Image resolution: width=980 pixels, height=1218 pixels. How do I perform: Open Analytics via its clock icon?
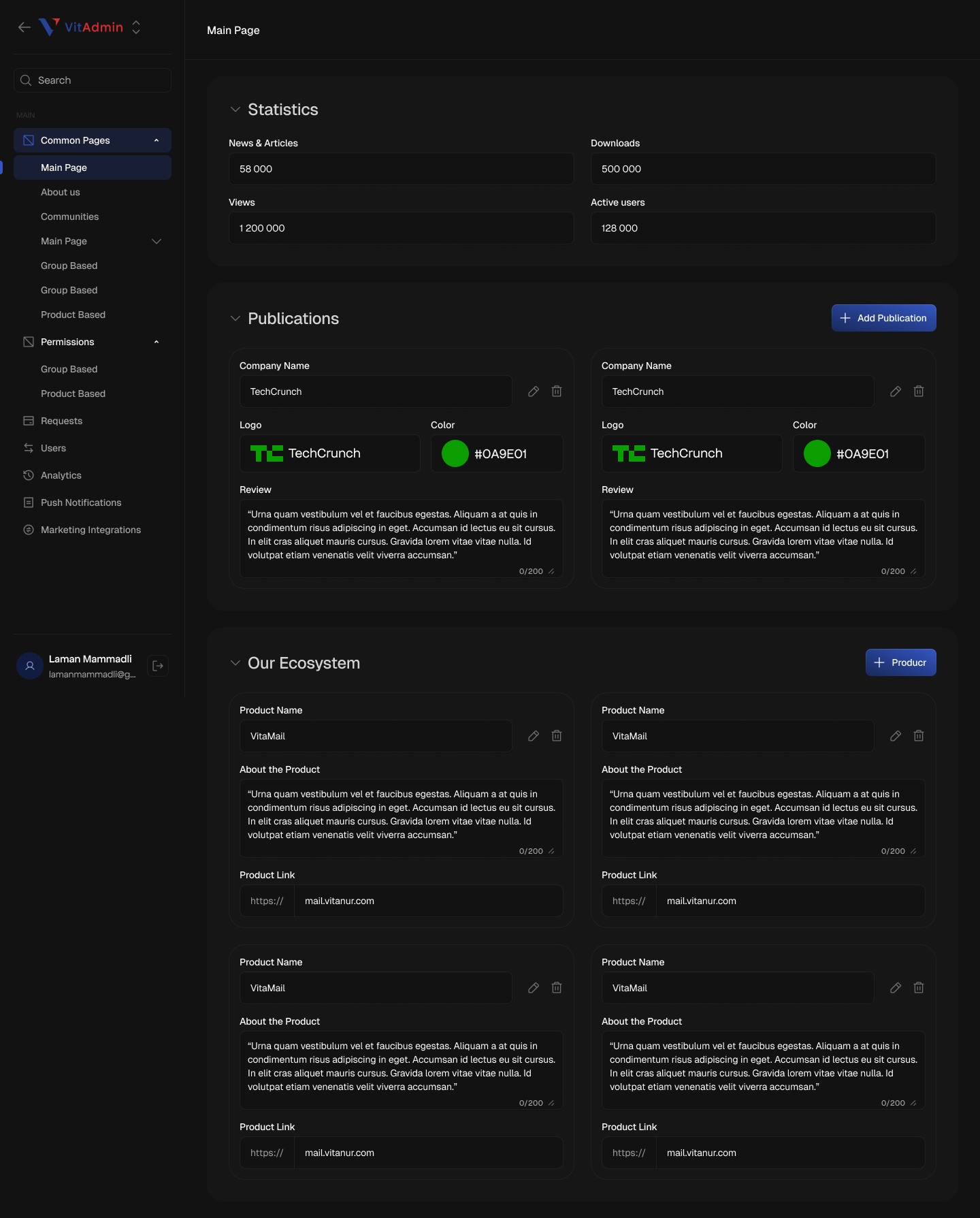29,475
